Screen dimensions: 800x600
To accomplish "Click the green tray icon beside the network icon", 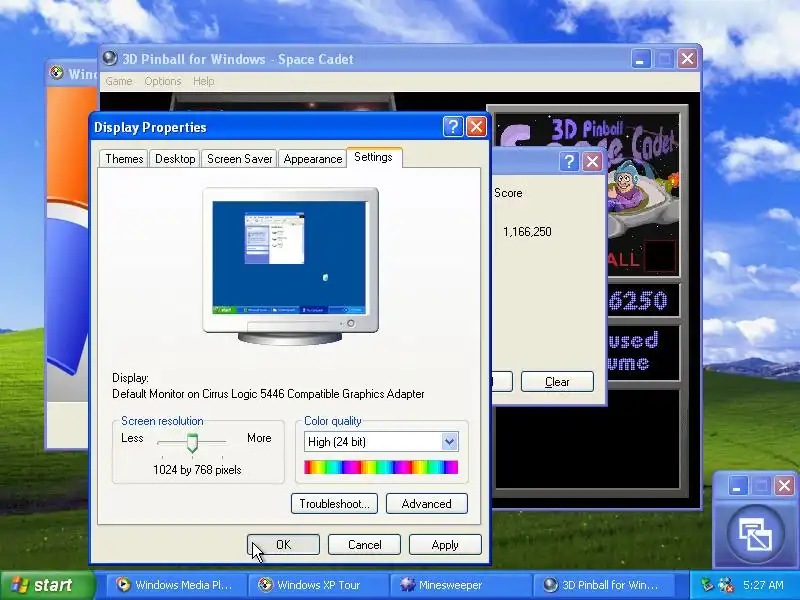I will [707, 585].
